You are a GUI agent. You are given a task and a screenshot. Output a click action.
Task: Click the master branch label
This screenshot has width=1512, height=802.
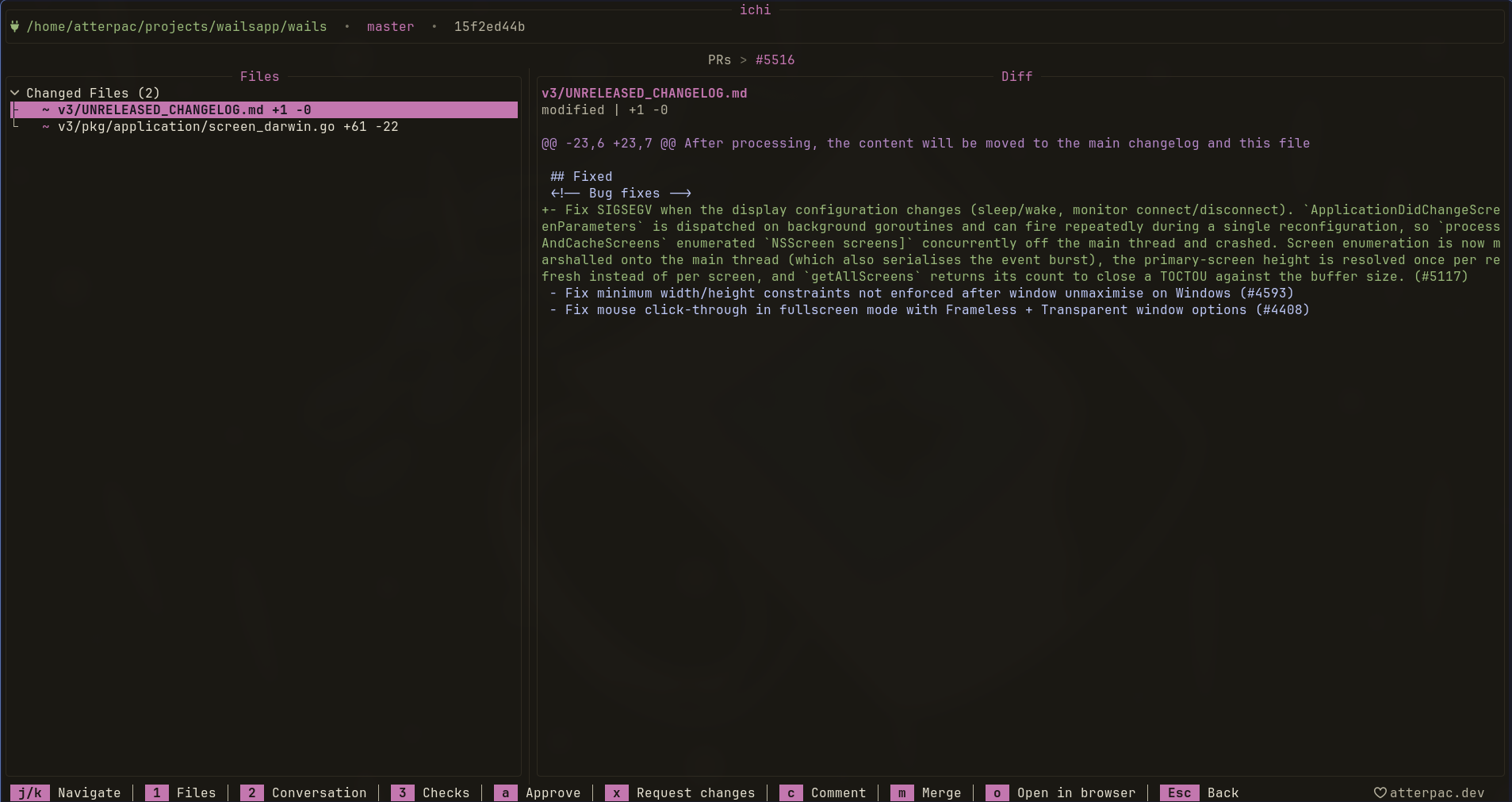390,26
